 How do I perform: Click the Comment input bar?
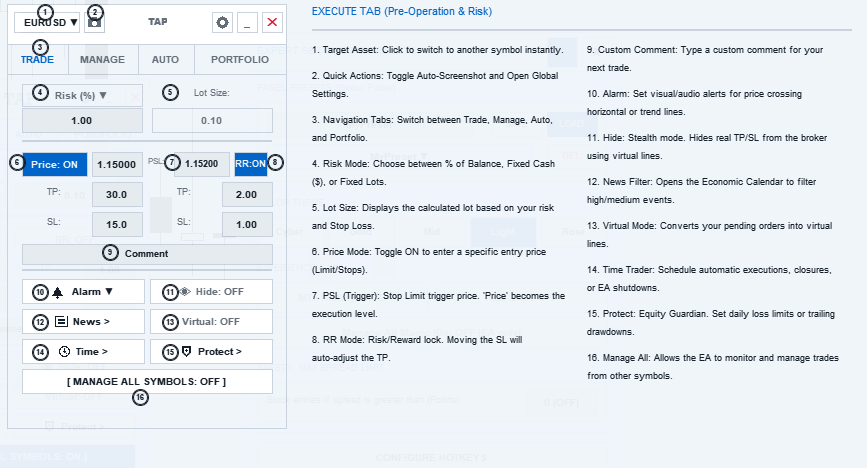(x=147, y=254)
